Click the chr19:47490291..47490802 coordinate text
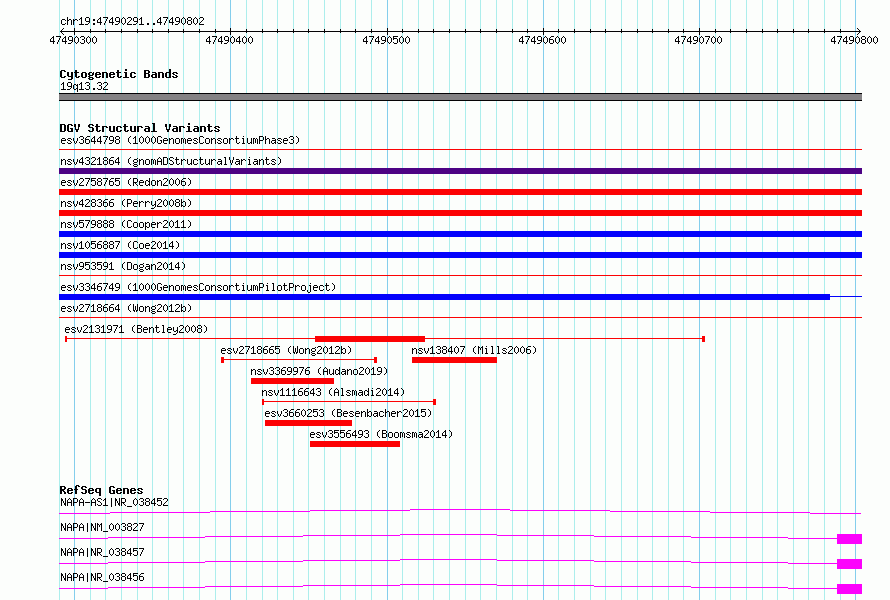Viewport: 890px width, 600px height. coord(132,21)
